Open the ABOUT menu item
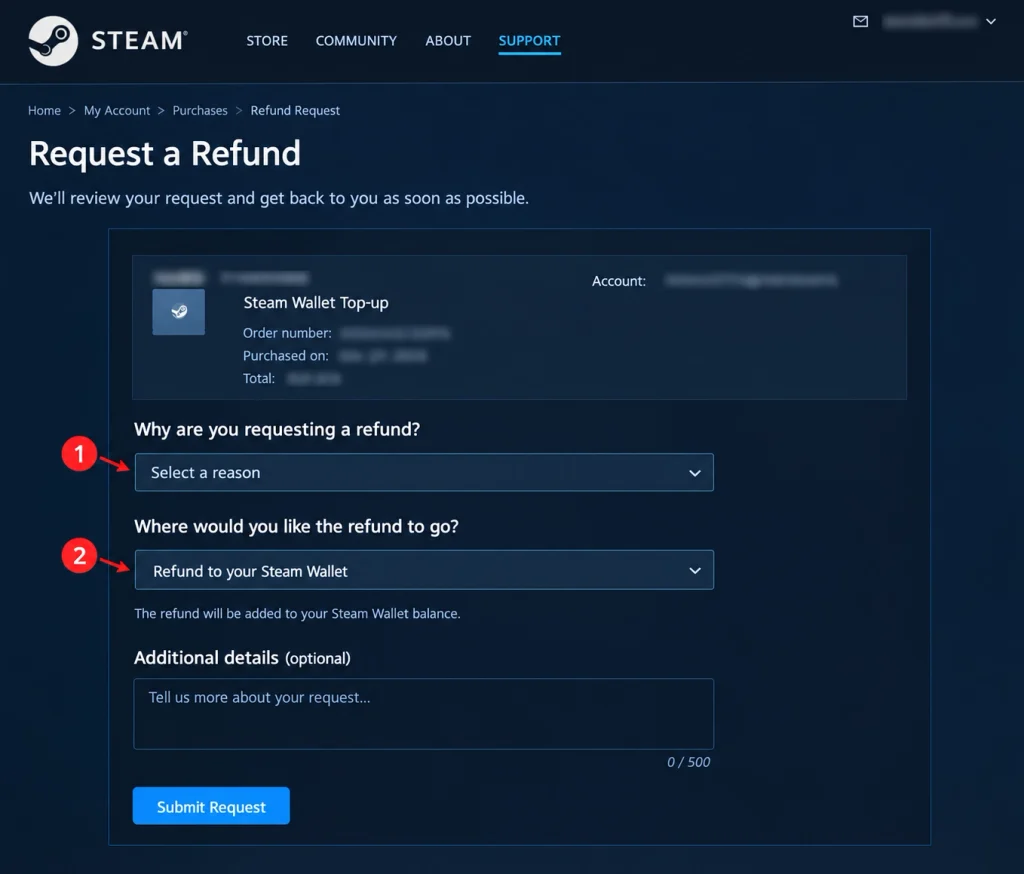This screenshot has width=1024, height=874. click(x=448, y=40)
